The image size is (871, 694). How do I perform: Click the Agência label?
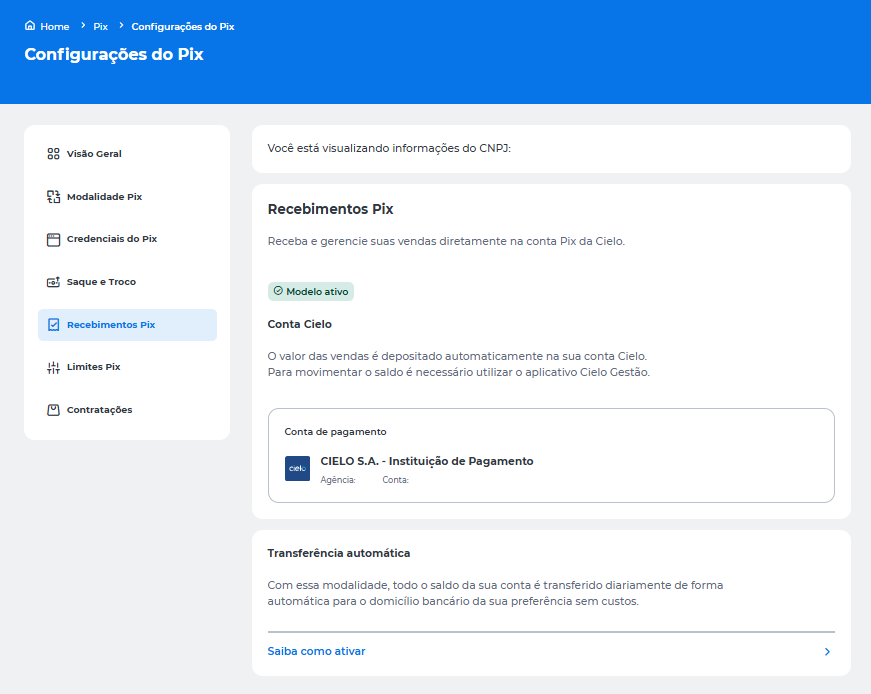(338, 480)
